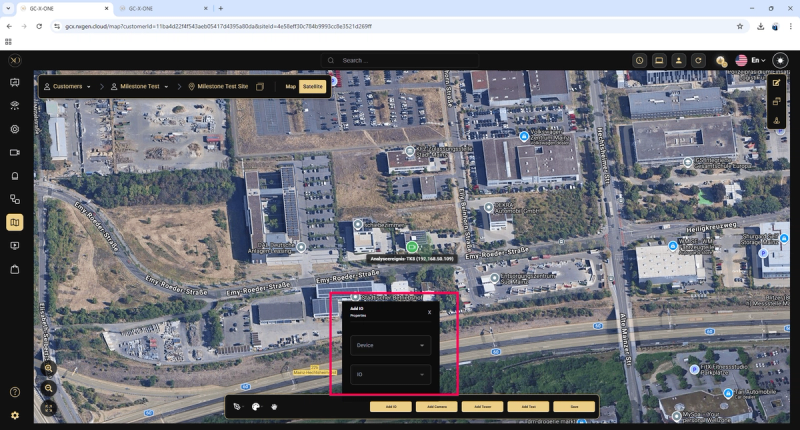Click the Analyseereignis-TK8 device label
800x430 pixels.
[412, 259]
